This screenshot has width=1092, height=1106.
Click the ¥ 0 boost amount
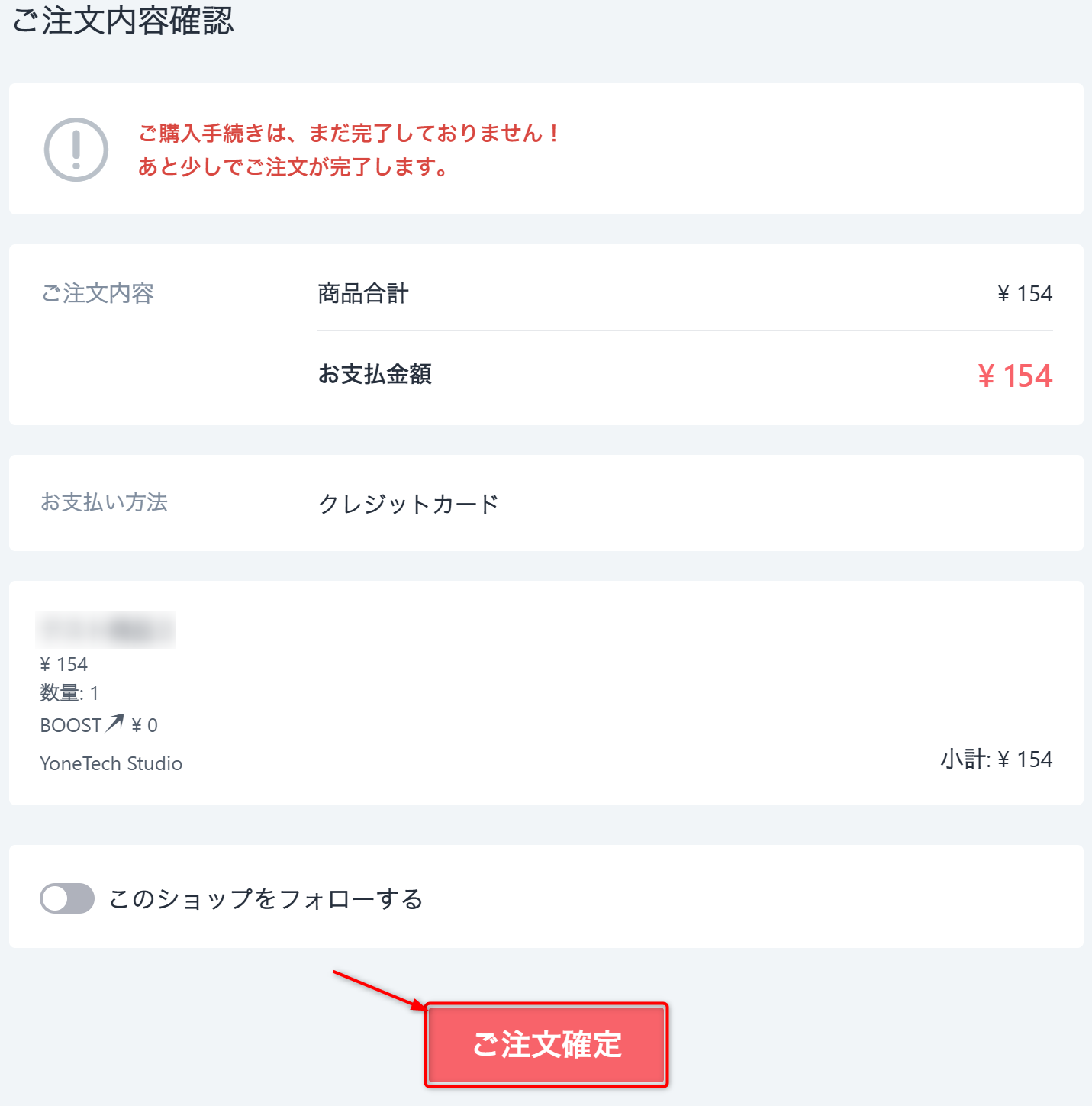144,725
